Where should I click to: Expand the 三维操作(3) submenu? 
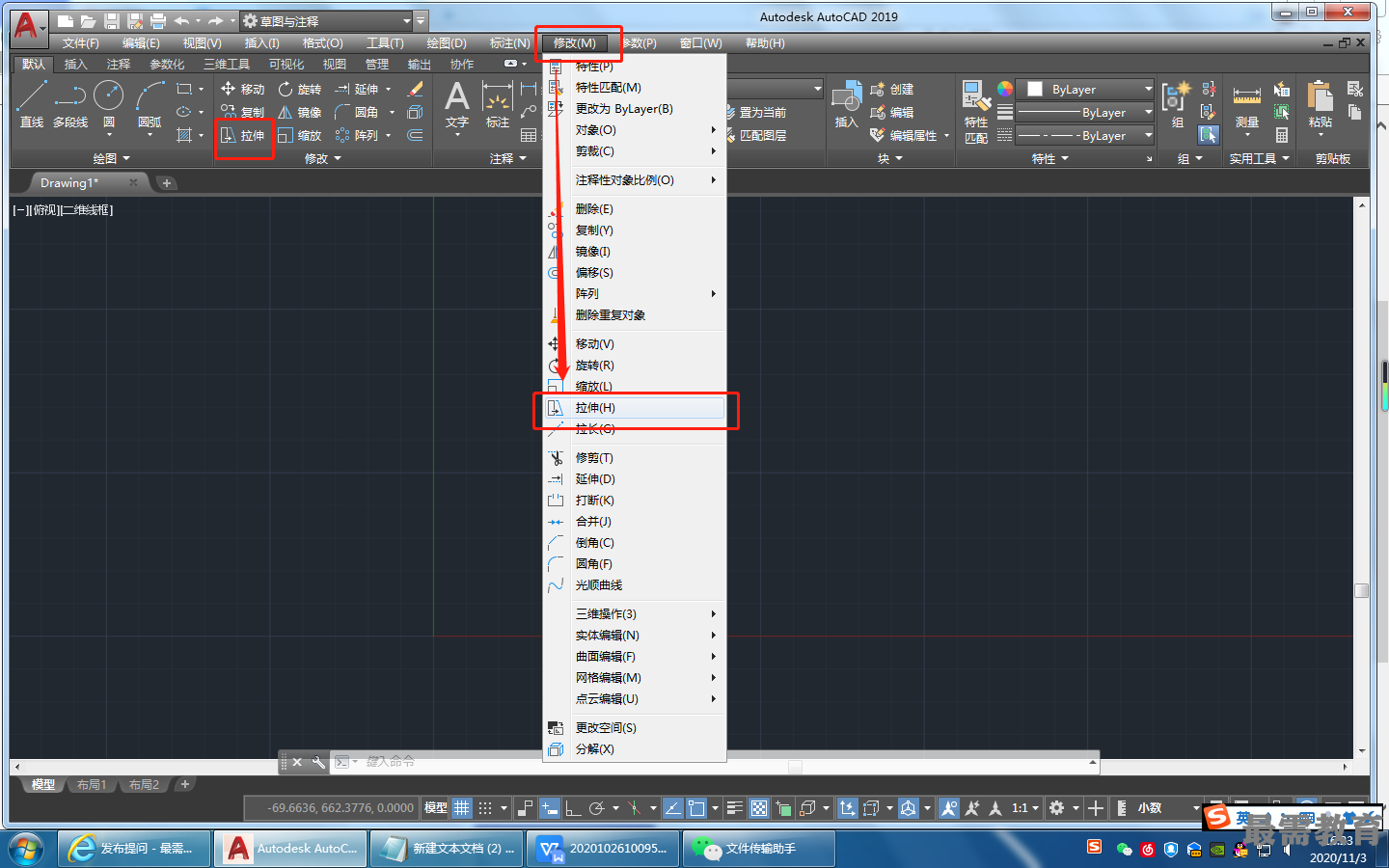coord(635,613)
